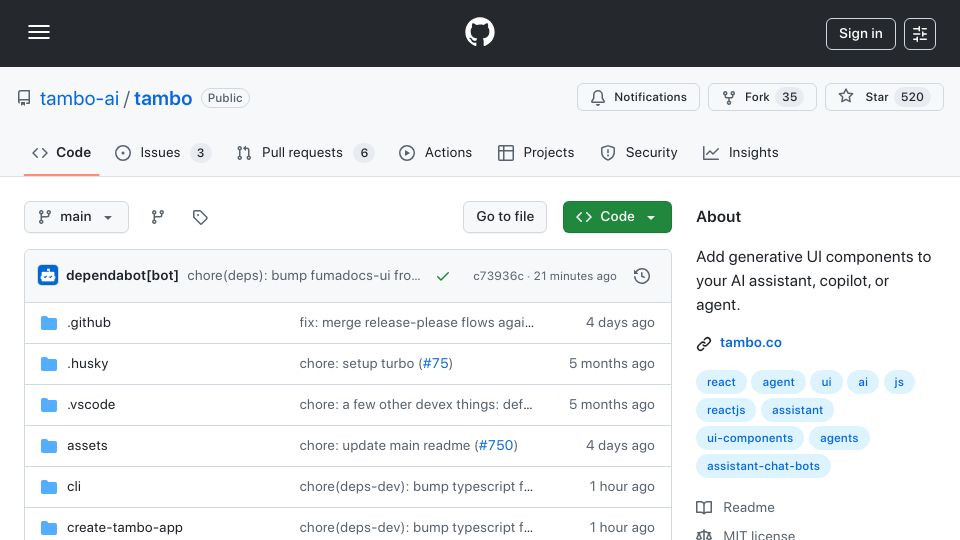This screenshot has width=960, height=540.
Task: Open the assets folder
Action: [x=87, y=446]
